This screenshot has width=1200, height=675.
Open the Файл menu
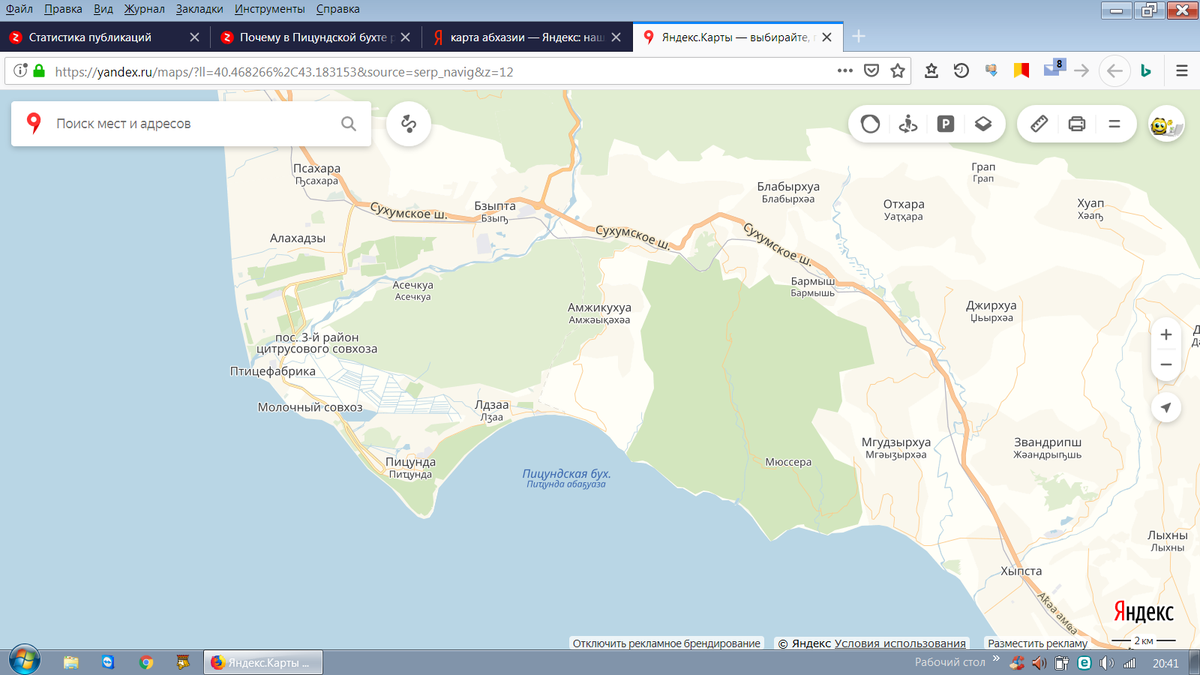pyautogui.click(x=19, y=9)
